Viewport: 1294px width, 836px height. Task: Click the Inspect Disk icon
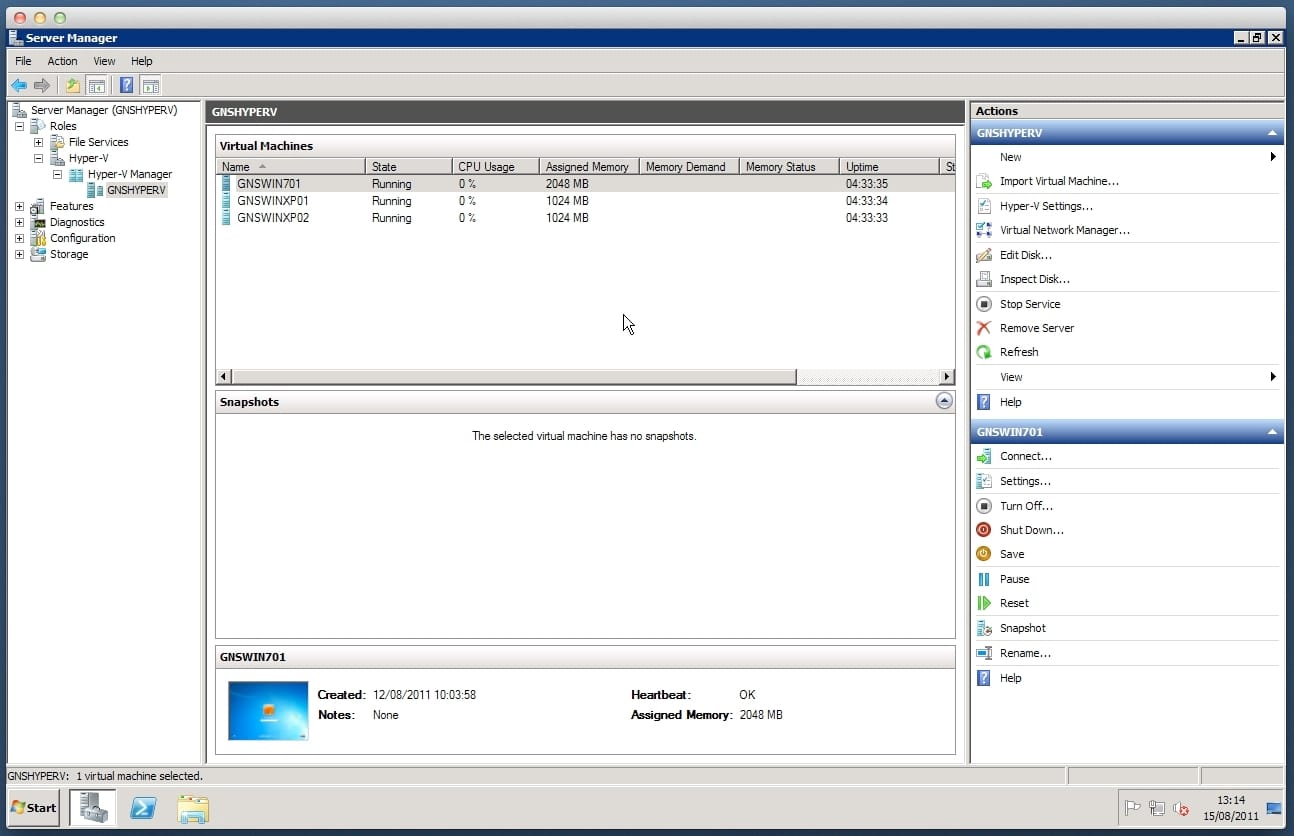(983, 279)
